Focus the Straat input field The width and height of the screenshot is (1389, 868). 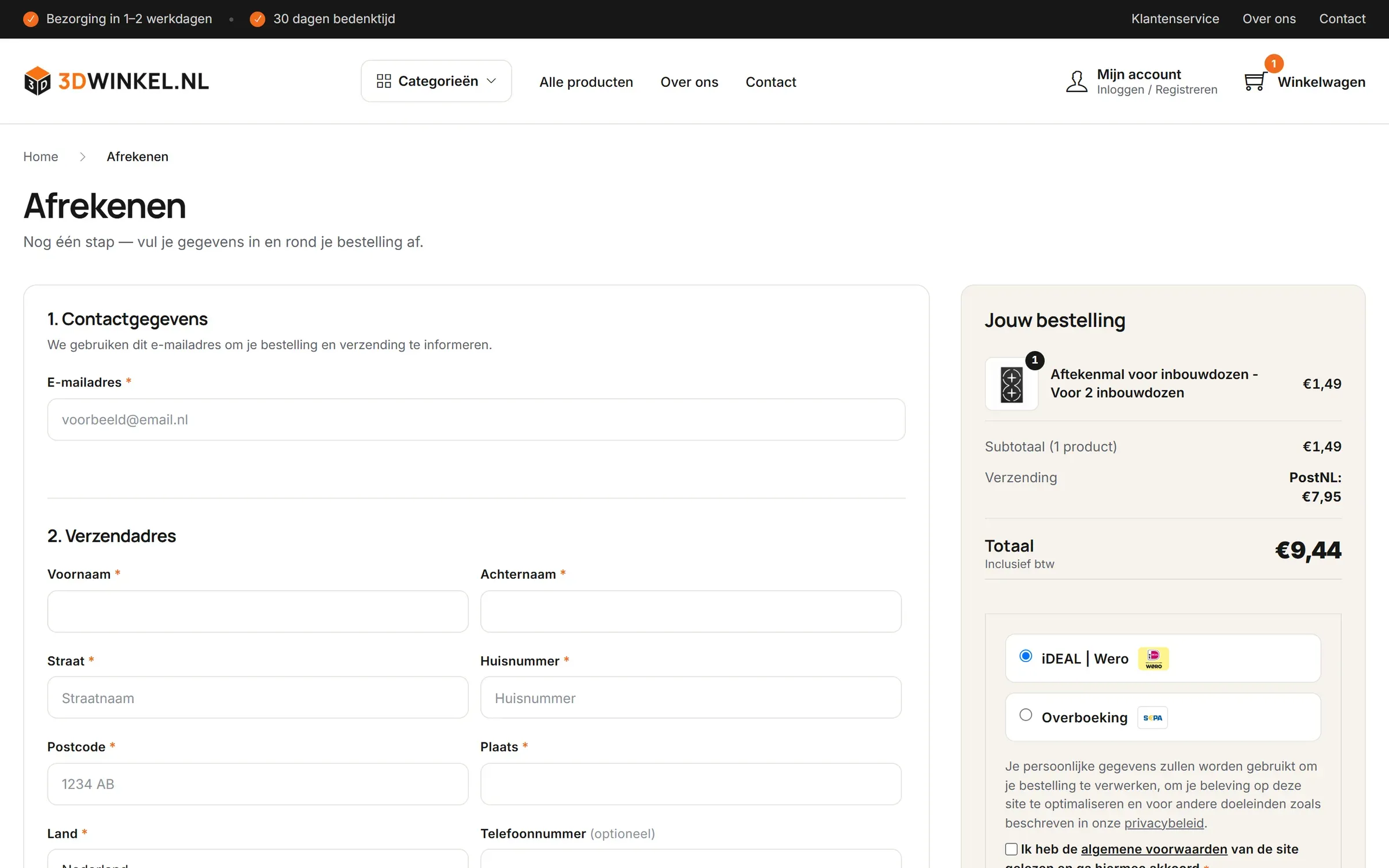click(x=258, y=698)
